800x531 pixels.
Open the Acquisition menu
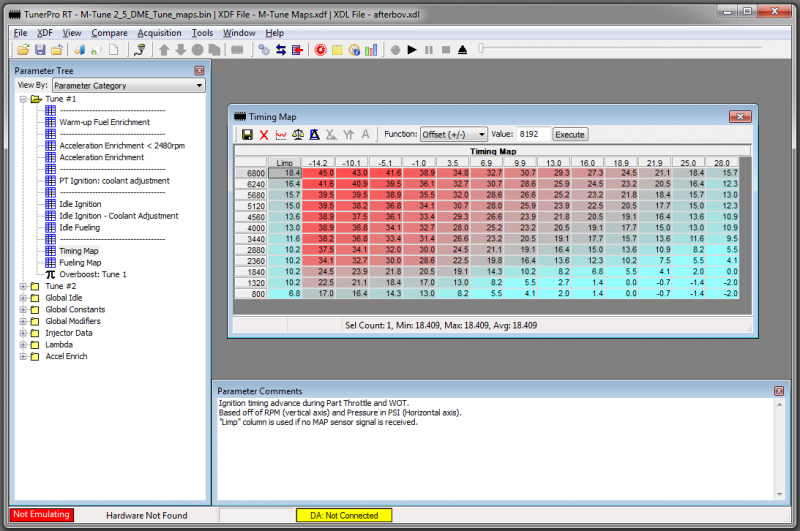159,33
